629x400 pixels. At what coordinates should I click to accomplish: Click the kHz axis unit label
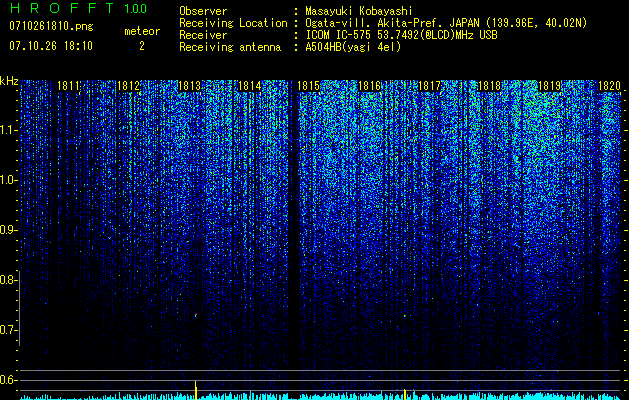coord(9,81)
